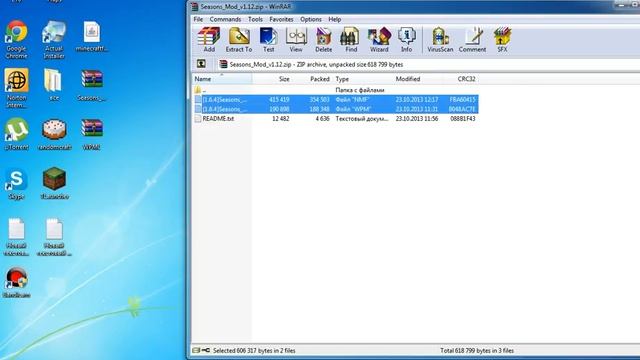
Task: Select the parent folder '..' row
Action: tap(335, 90)
